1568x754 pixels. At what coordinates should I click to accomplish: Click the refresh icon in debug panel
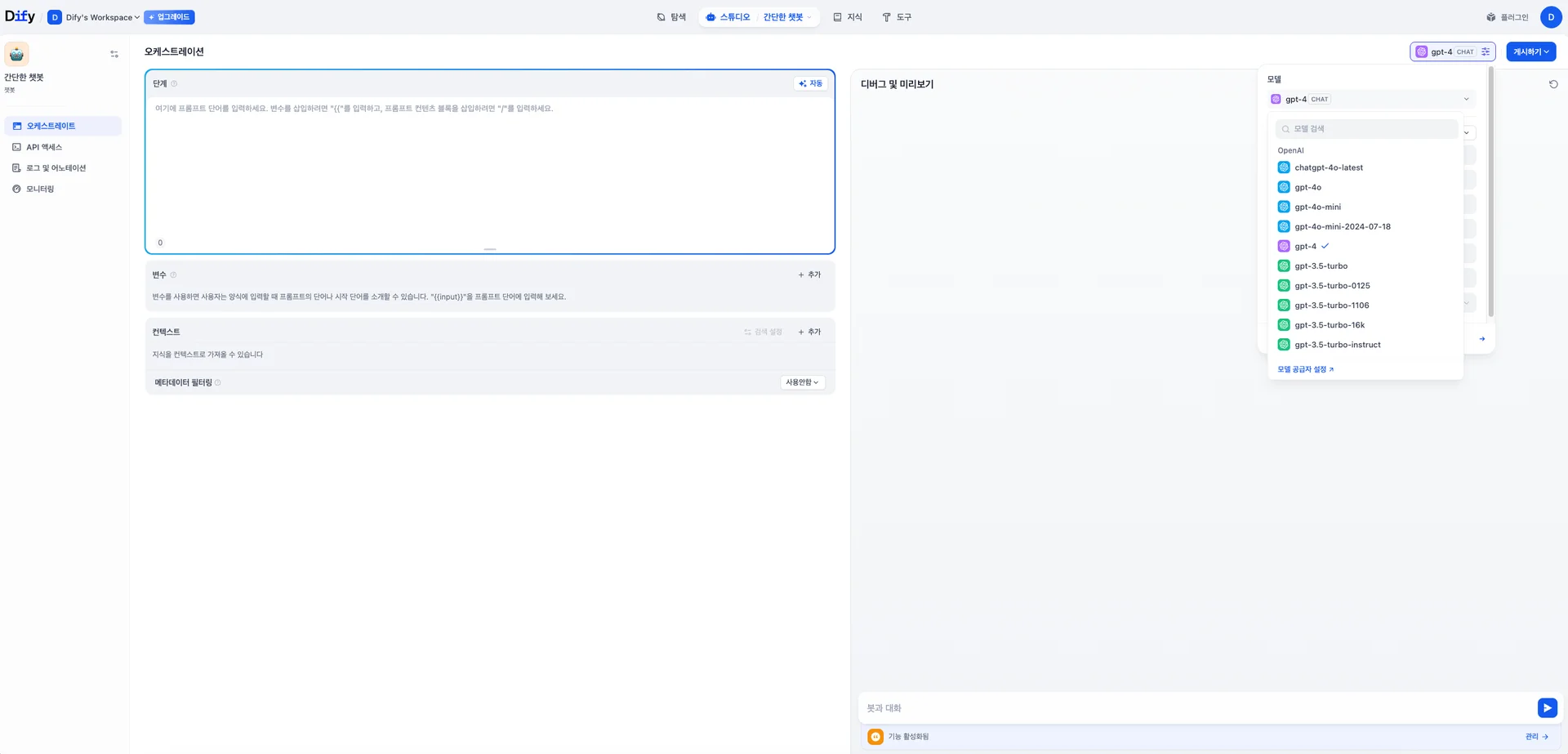tap(1553, 84)
